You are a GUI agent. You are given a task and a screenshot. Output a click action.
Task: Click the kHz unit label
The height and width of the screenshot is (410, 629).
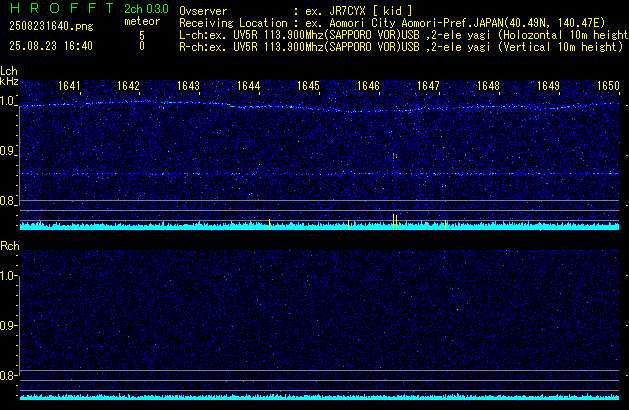(9, 81)
